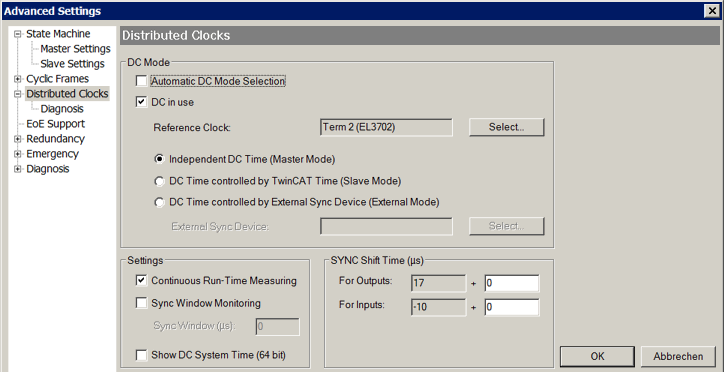Open Diagnosis under Distributed Clocks
The height and width of the screenshot is (372, 724).
click(x=62, y=109)
